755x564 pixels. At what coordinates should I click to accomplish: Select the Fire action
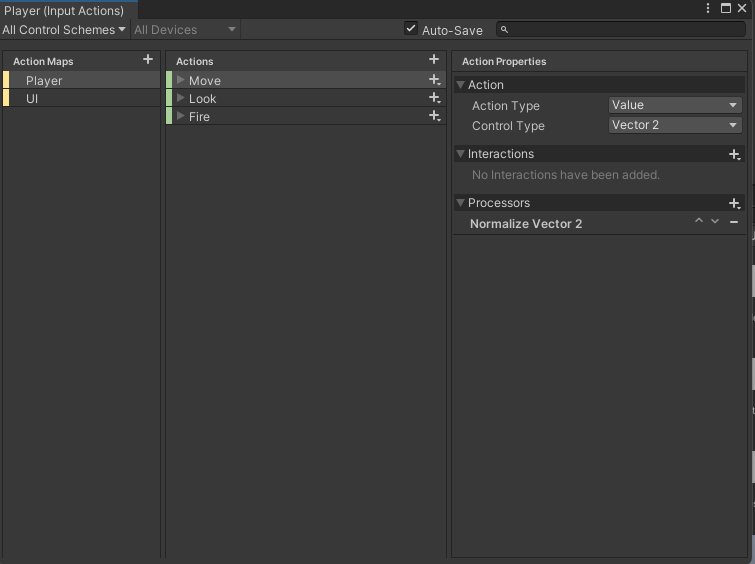[x=306, y=116]
